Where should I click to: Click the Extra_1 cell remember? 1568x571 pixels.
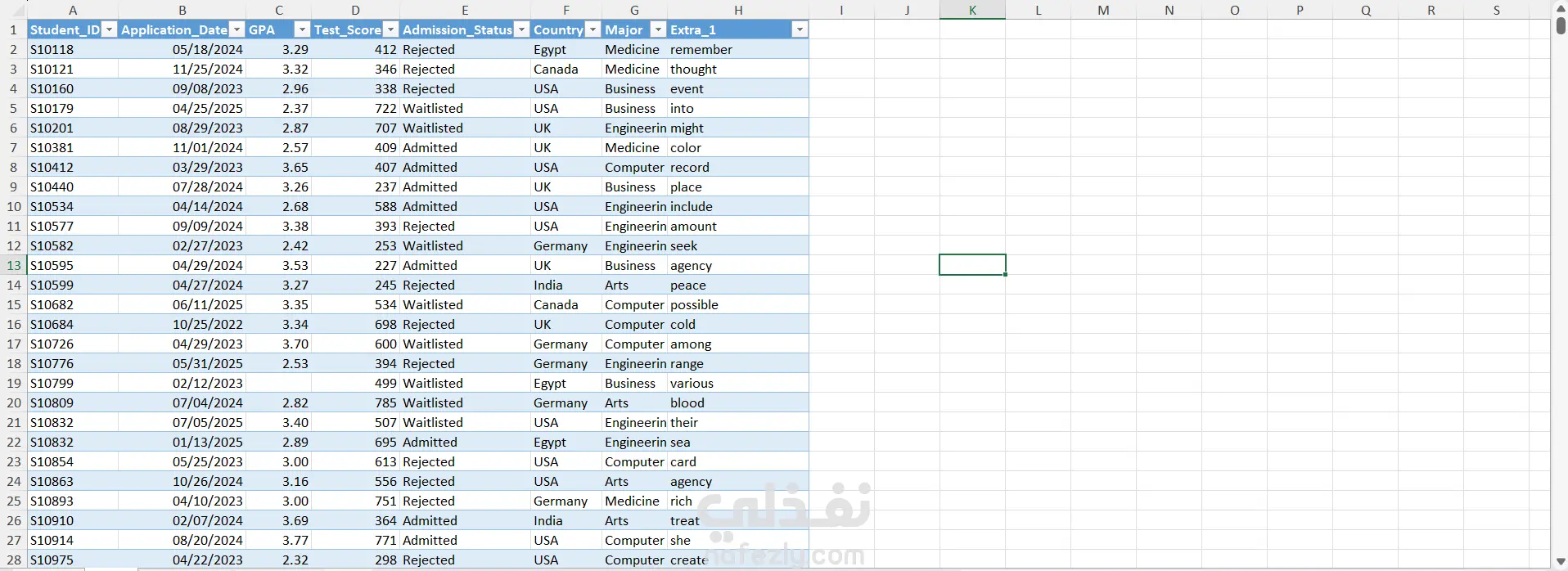(x=738, y=49)
